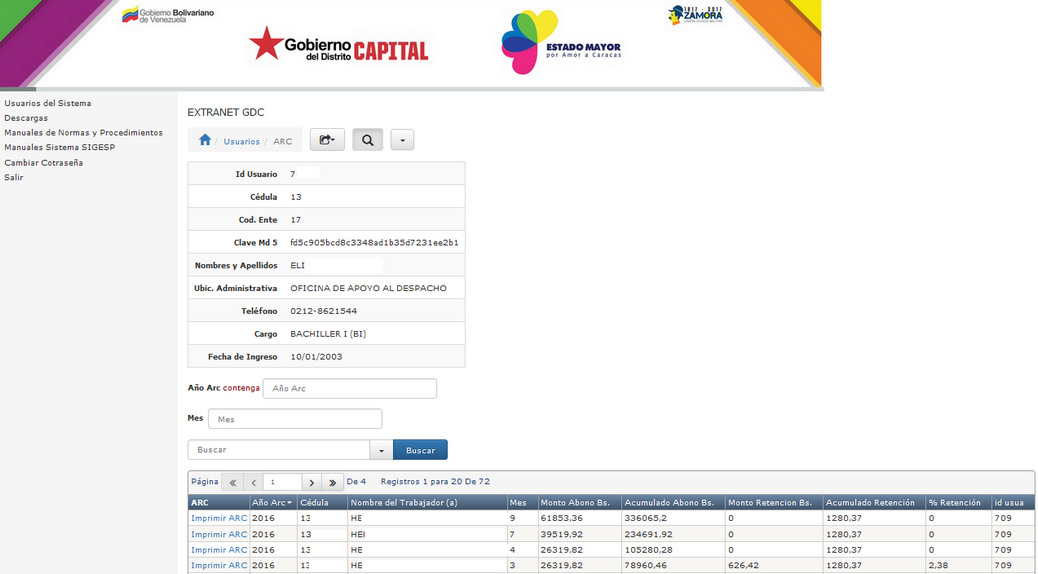1038x574 pixels.
Task: Sort by Nombre del Trabajador column
Action: coord(404,502)
